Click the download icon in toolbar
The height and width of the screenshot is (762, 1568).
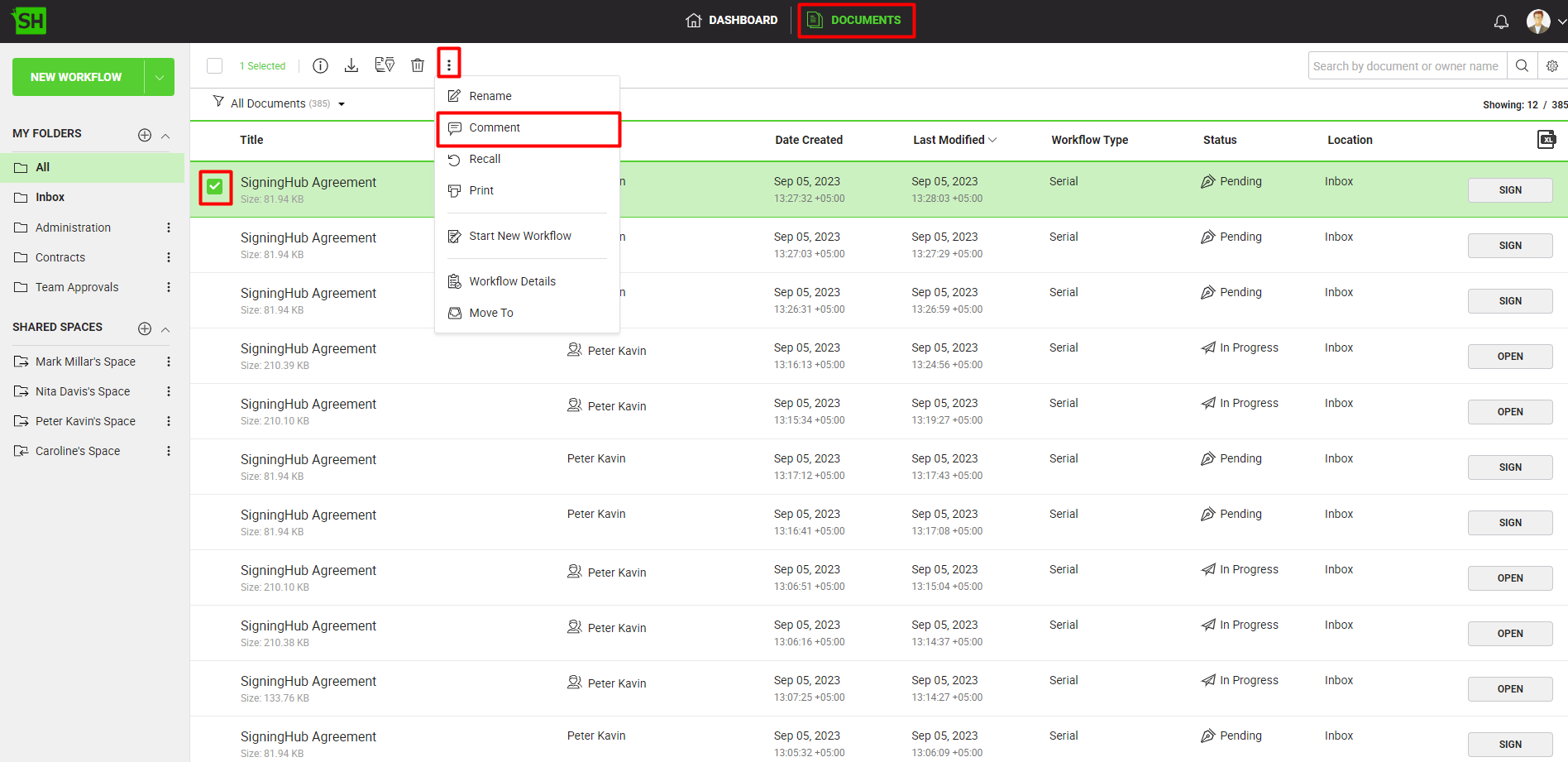coord(351,65)
